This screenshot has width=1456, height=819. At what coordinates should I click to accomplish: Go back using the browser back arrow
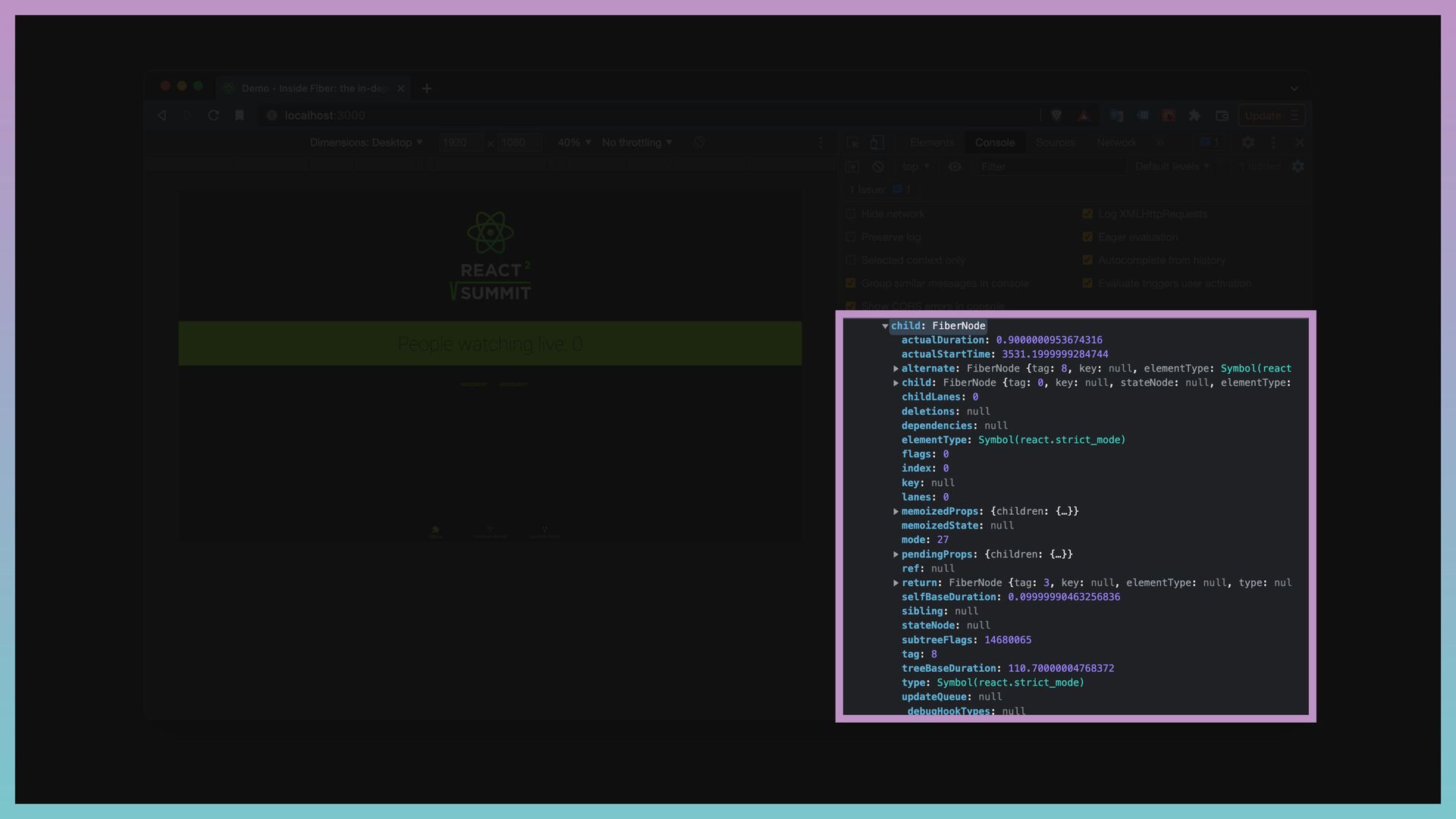[162, 115]
